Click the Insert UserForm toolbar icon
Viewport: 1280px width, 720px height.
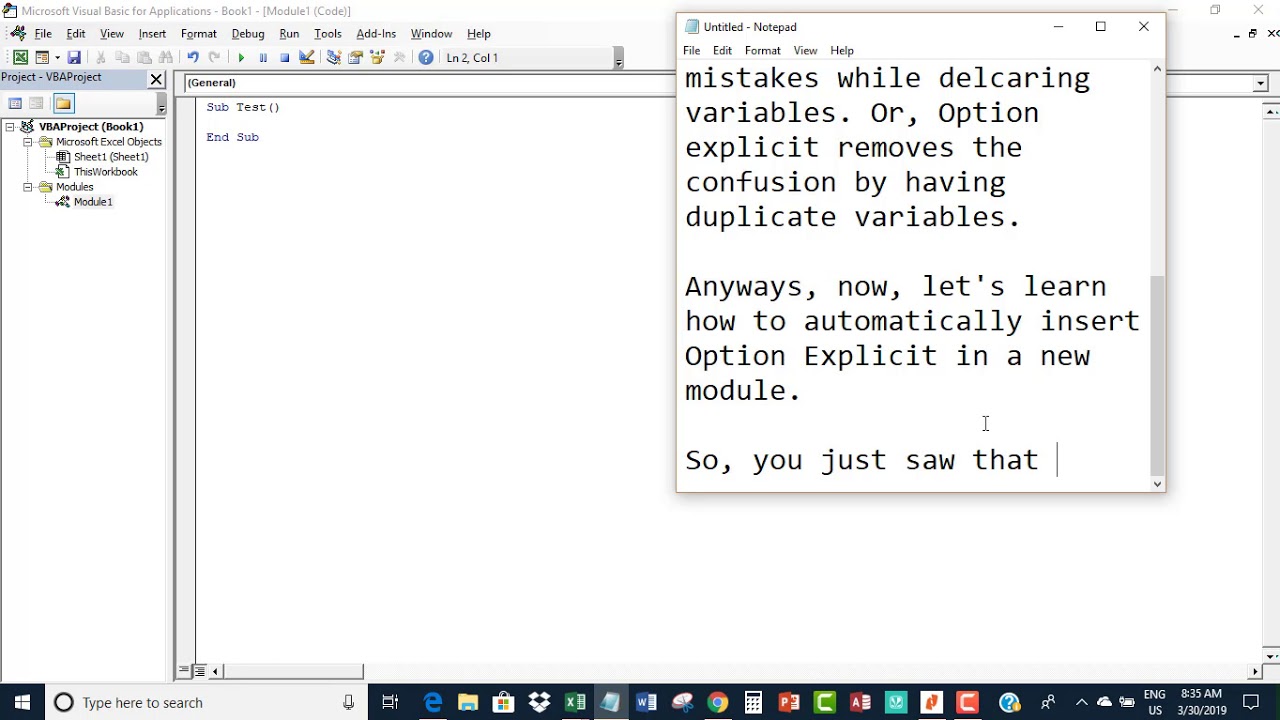click(42, 58)
